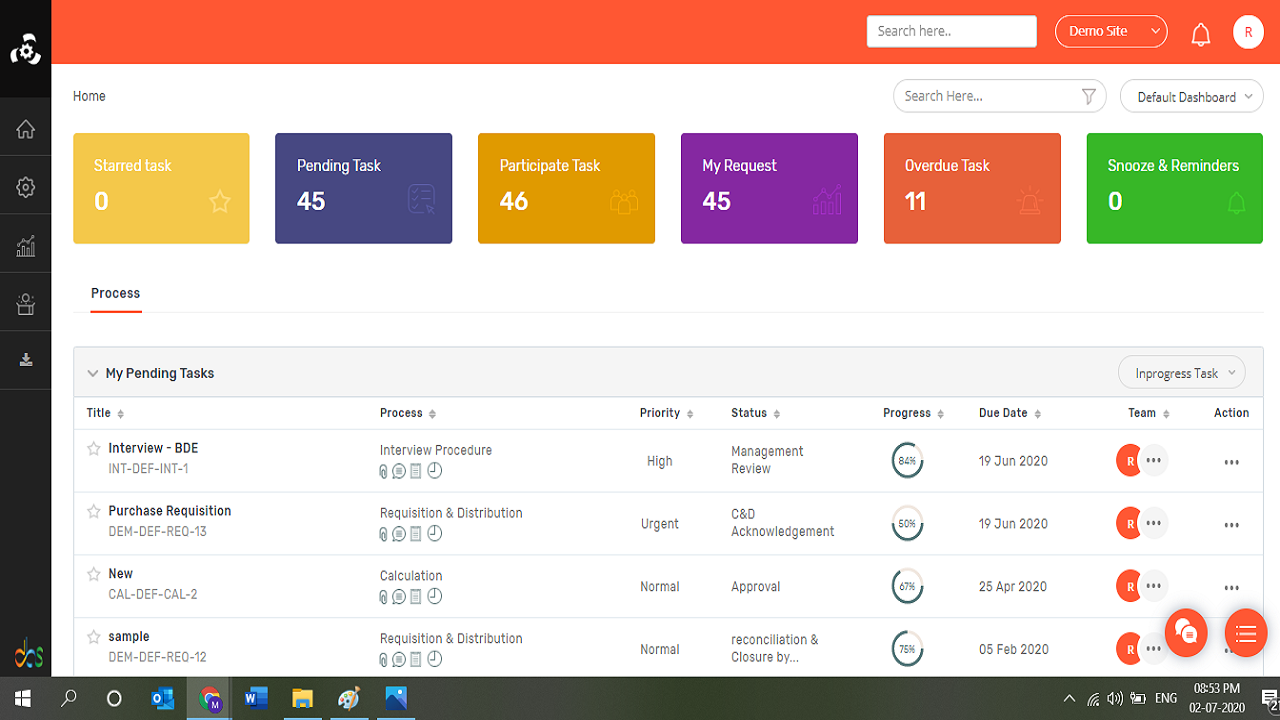This screenshot has width=1280, height=720.
Task: Click the Home breadcrumb link
Action: 89,96
